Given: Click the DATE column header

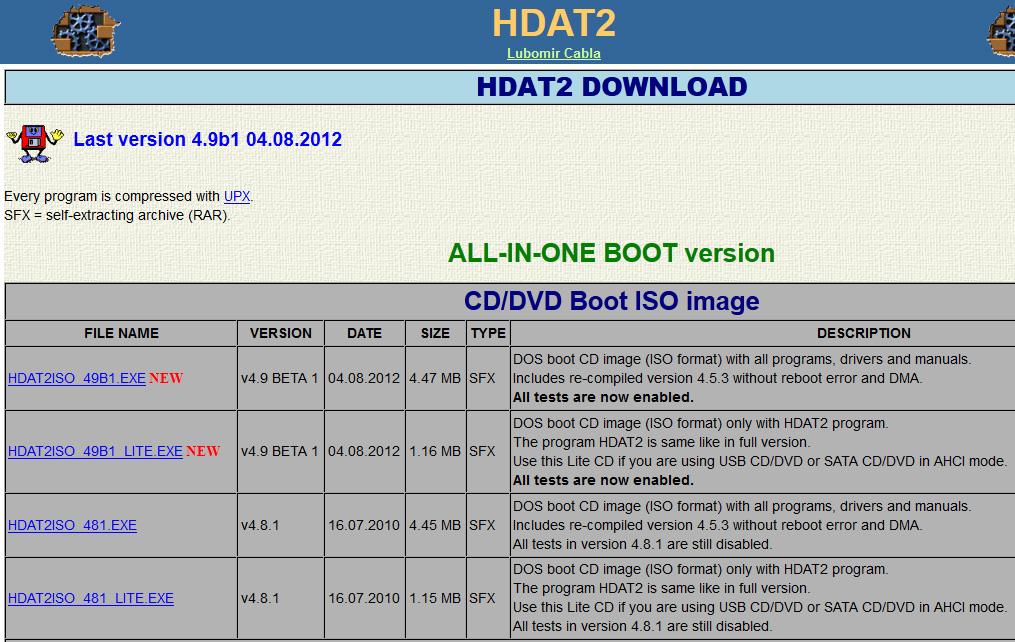Looking at the screenshot, I should point(364,333).
